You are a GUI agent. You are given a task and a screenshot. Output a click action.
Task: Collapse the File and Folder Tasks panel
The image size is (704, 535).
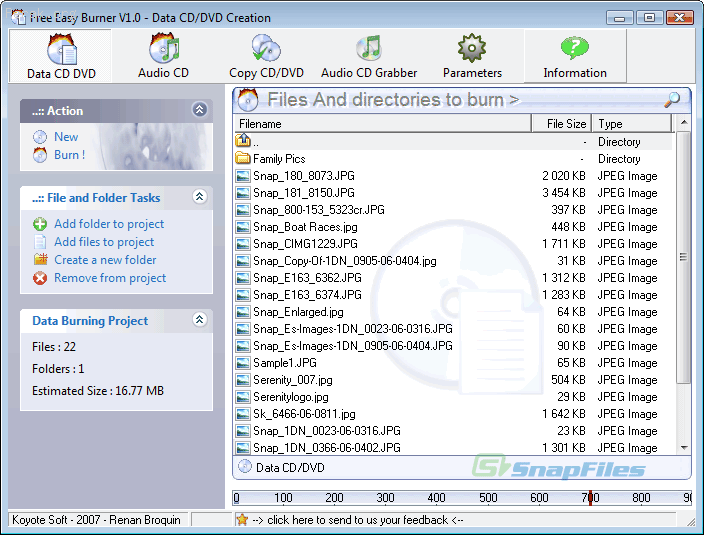(200, 197)
